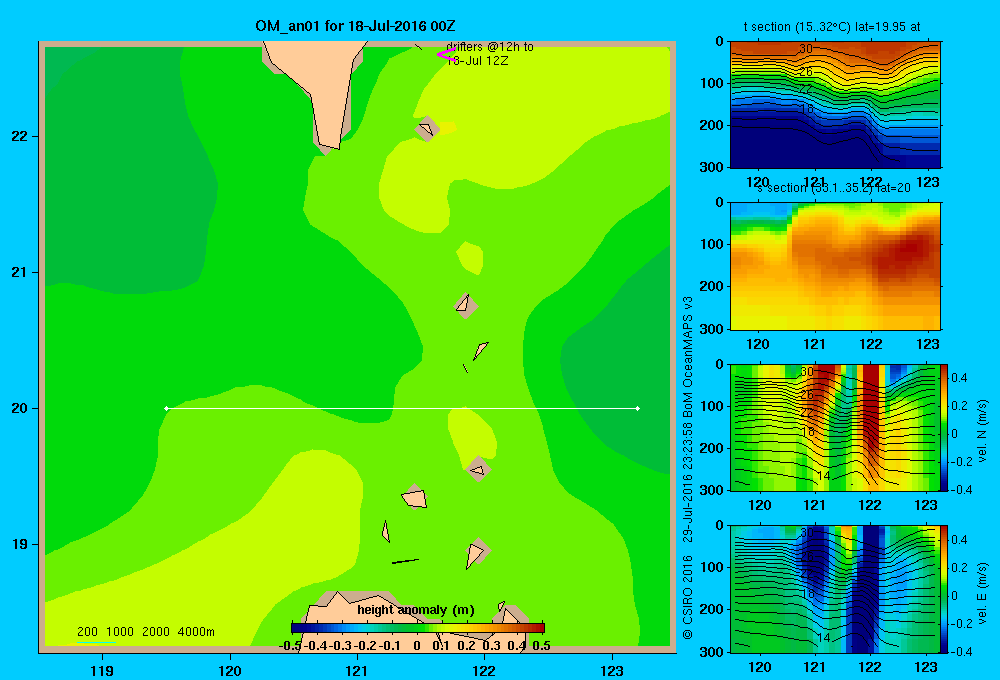The image size is (1000, 680).
Task: Open the t section temperature panel
Action: (835, 105)
